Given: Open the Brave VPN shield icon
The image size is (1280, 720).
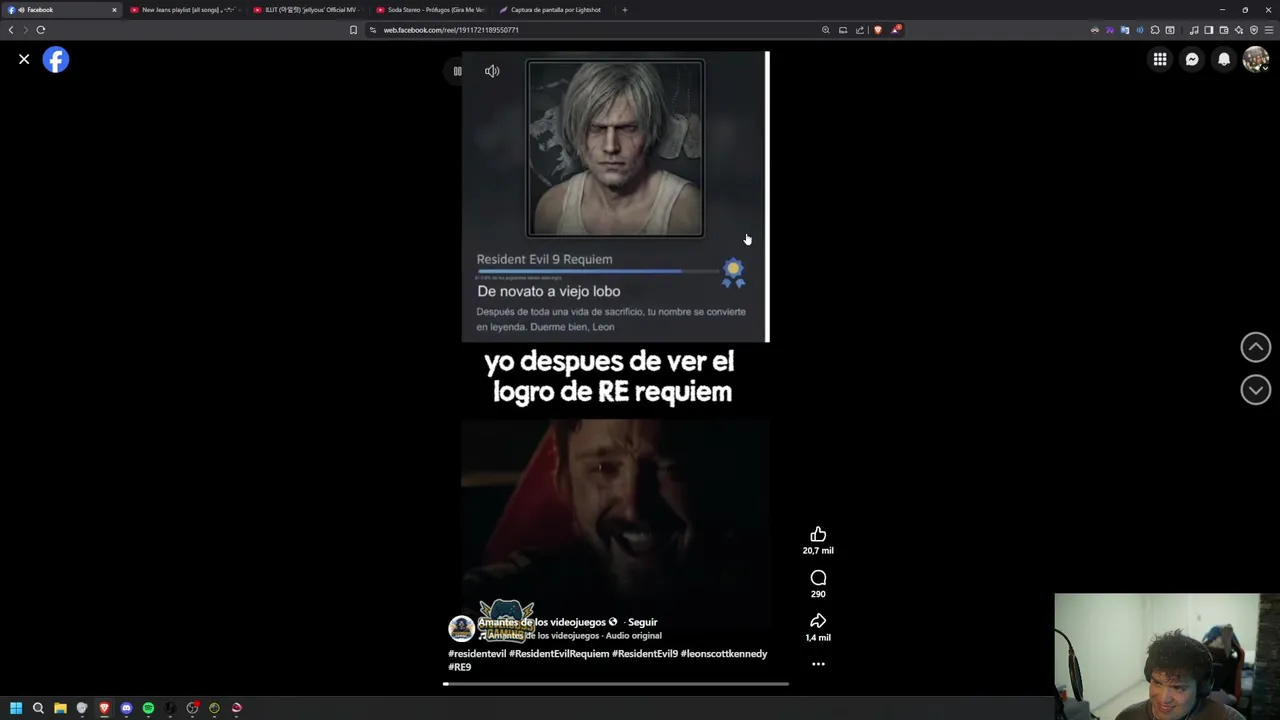Looking at the screenshot, I should point(1254,30).
